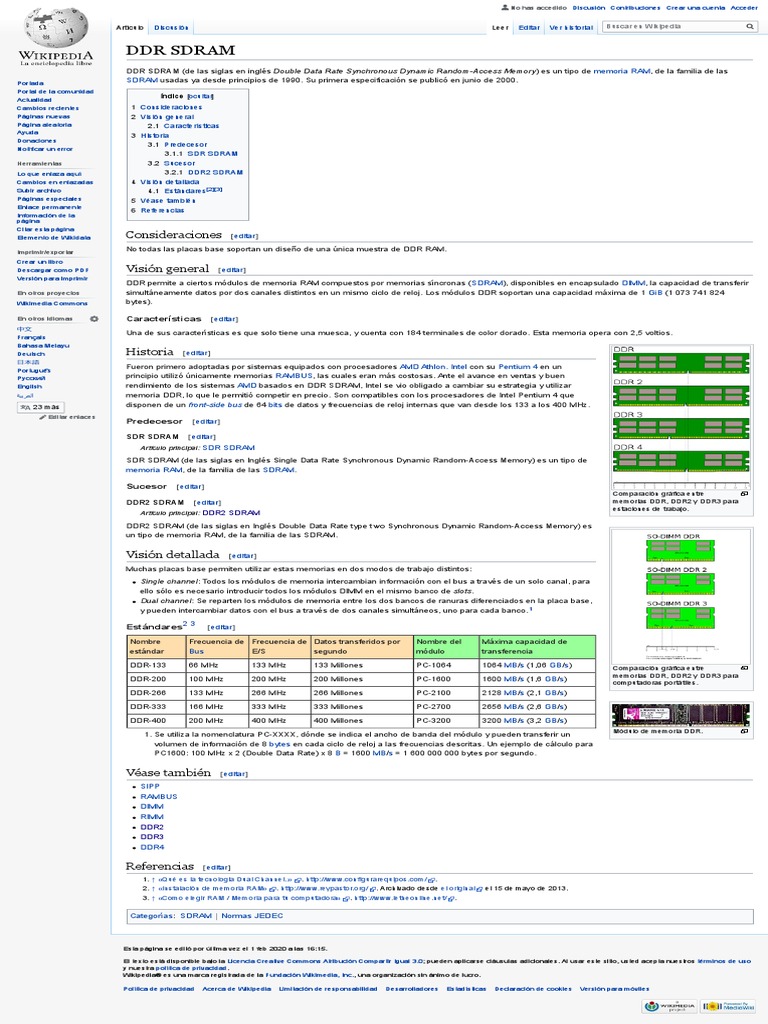
Task: Enlarge the SO-DIMM comparison image
Action: (x=744, y=667)
